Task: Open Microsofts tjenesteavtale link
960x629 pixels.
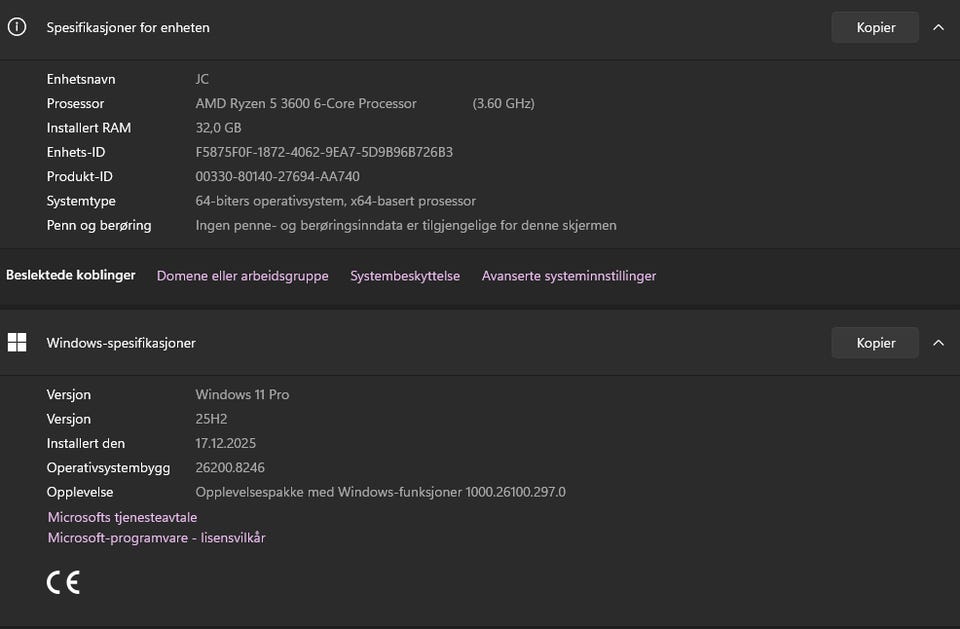Action: (x=122, y=517)
